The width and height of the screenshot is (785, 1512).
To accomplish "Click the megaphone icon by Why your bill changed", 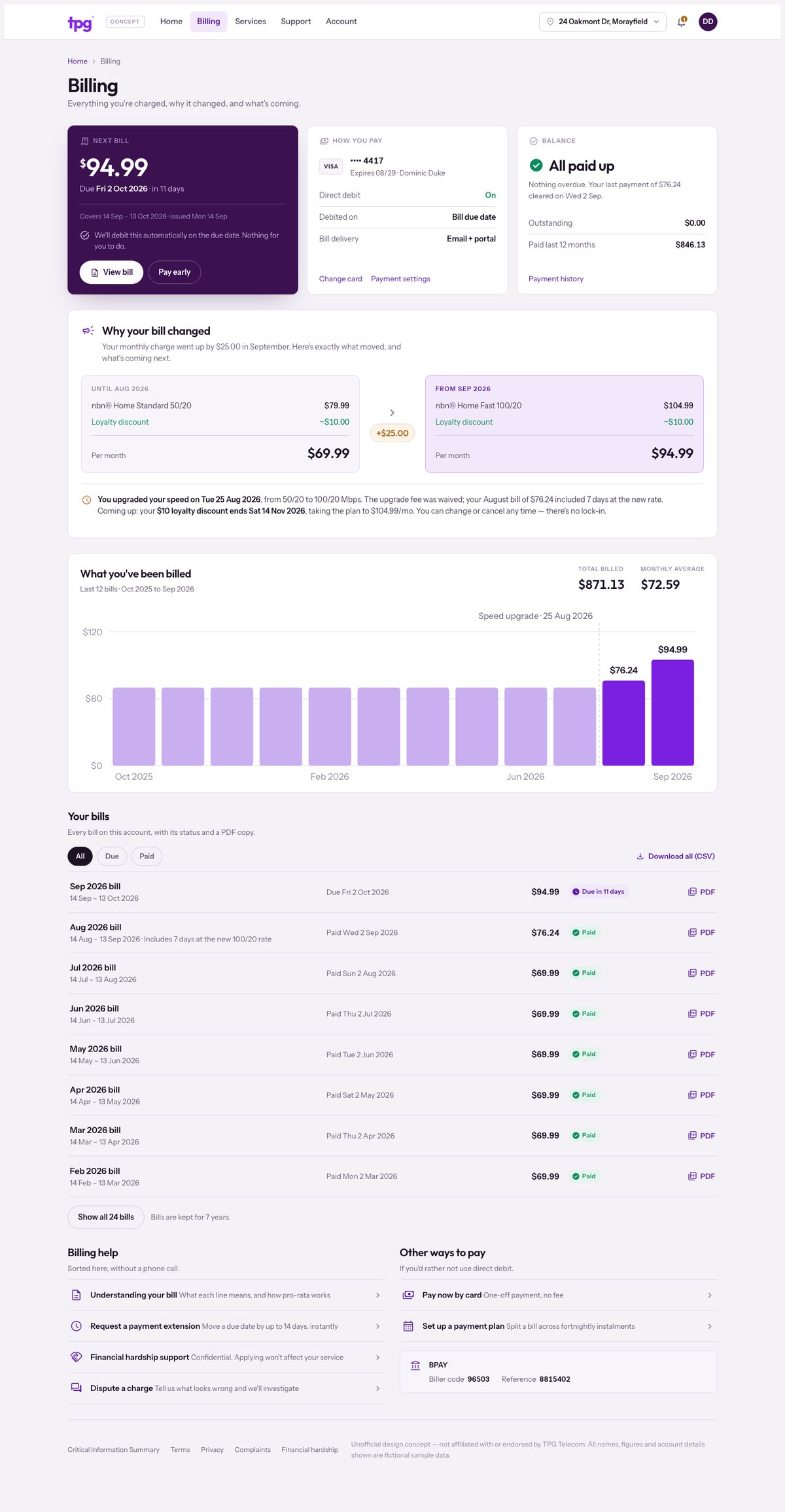I will pos(88,331).
